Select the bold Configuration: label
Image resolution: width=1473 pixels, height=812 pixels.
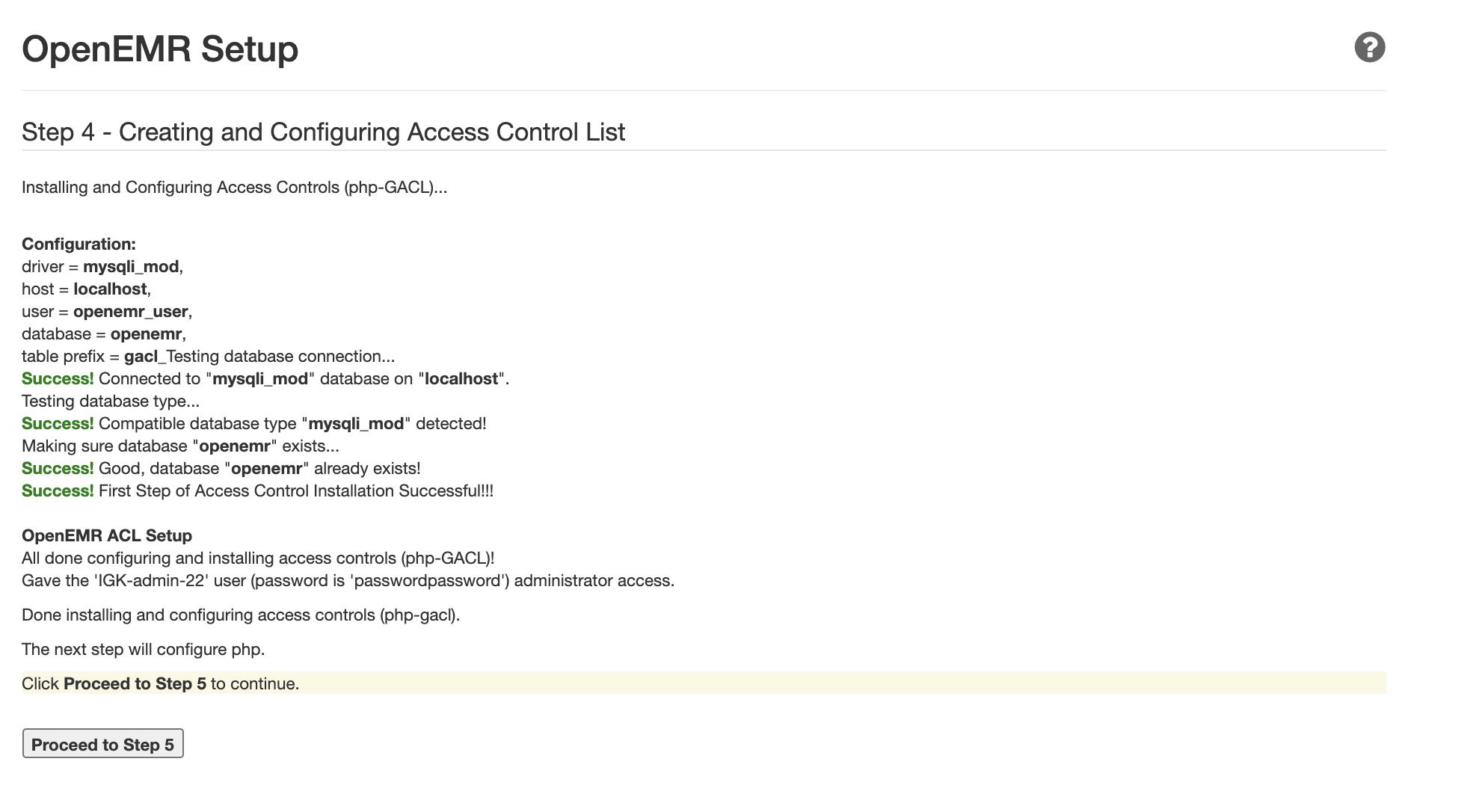(79, 244)
